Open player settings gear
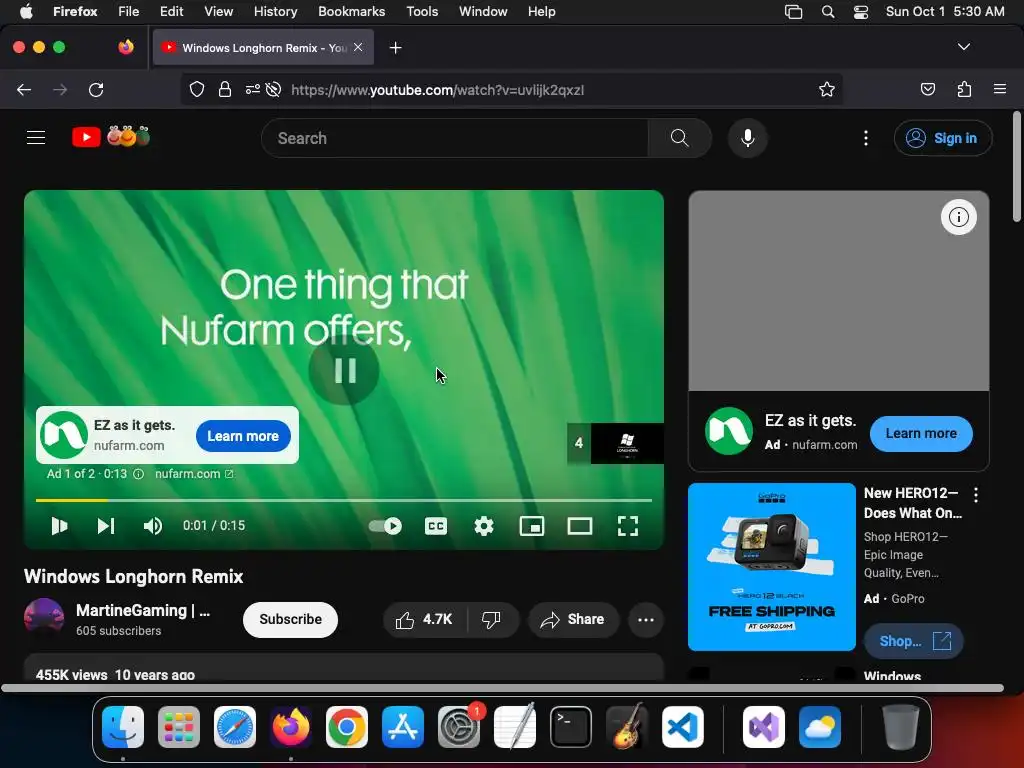Viewport: 1024px width, 768px height. (484, 526)
